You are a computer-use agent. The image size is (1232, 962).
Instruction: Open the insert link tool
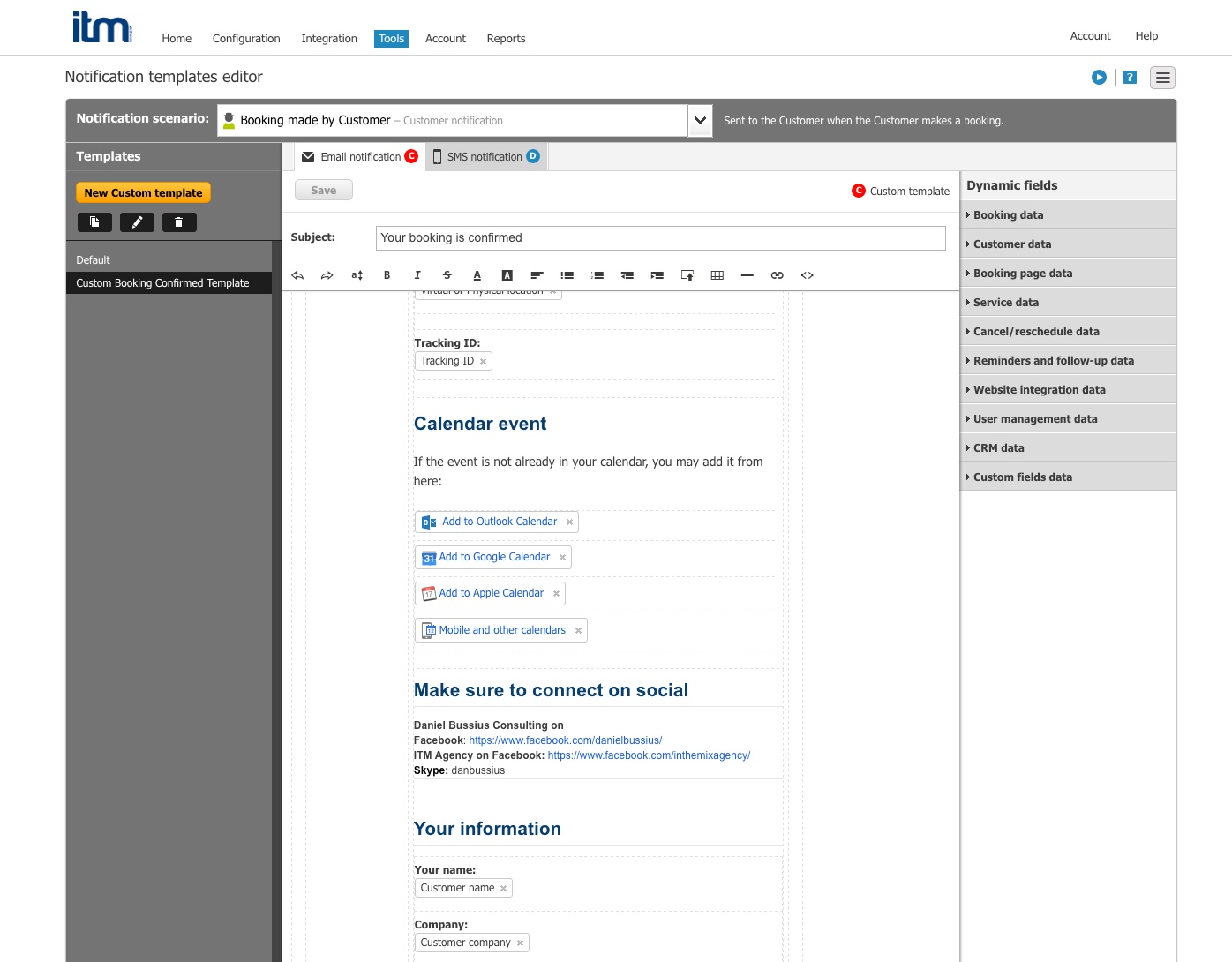pos(777,275)
